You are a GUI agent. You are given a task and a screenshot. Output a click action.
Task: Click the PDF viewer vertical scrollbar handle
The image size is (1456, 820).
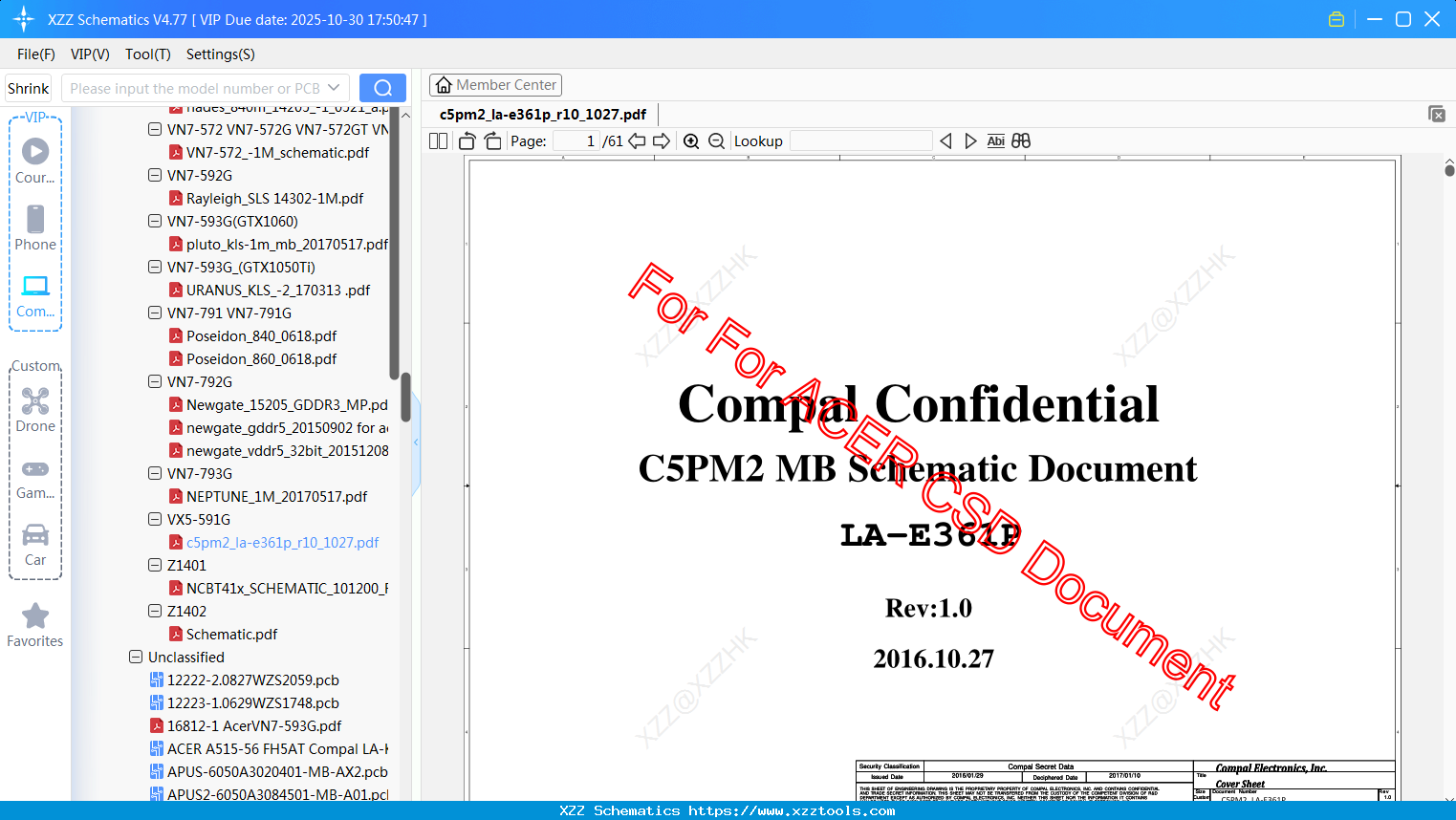(x=1449, y=170)
